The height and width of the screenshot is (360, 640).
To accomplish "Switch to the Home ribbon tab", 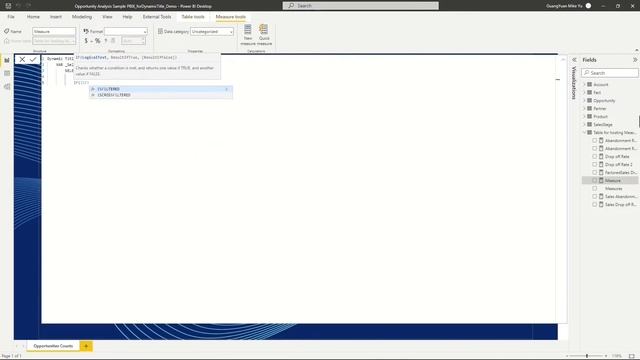I will pos(33,17).
